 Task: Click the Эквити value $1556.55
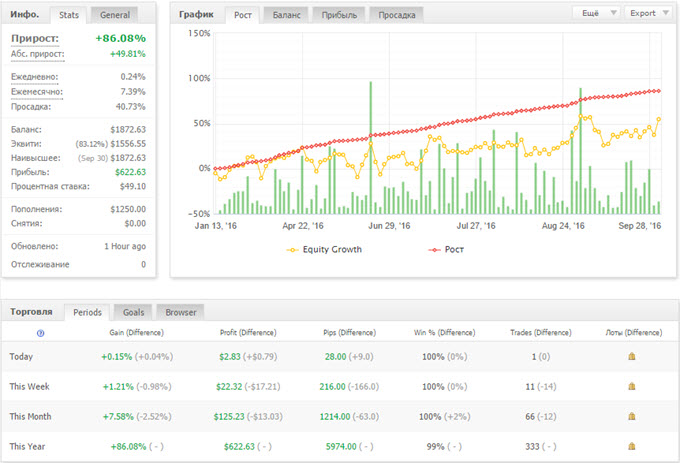click(x=128, y=143)
